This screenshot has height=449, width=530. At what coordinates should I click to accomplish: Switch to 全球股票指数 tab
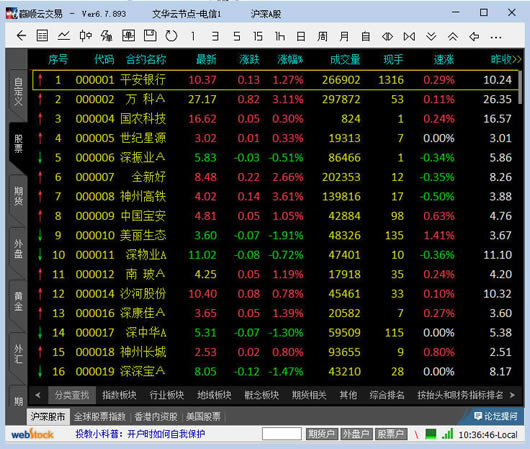coord(100,417)
